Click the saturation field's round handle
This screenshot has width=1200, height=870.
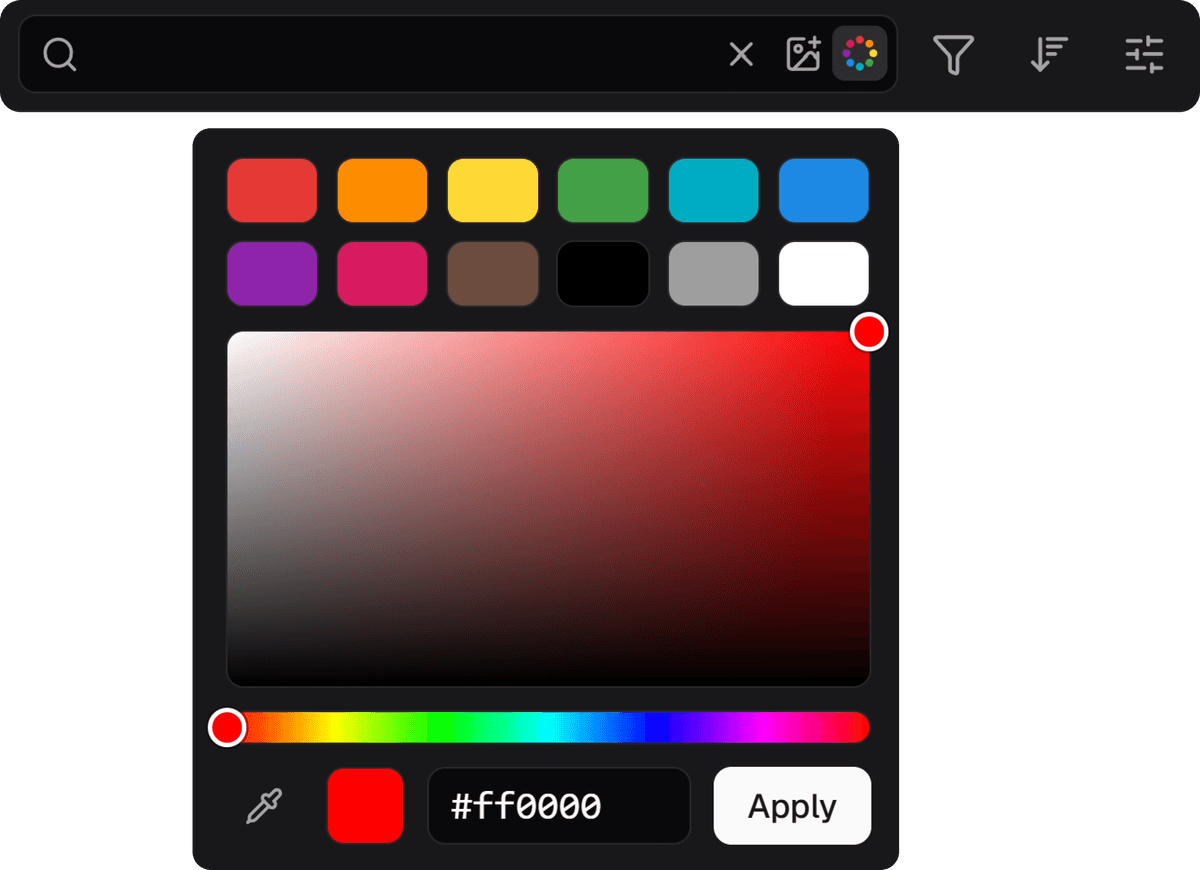(869, 332)
